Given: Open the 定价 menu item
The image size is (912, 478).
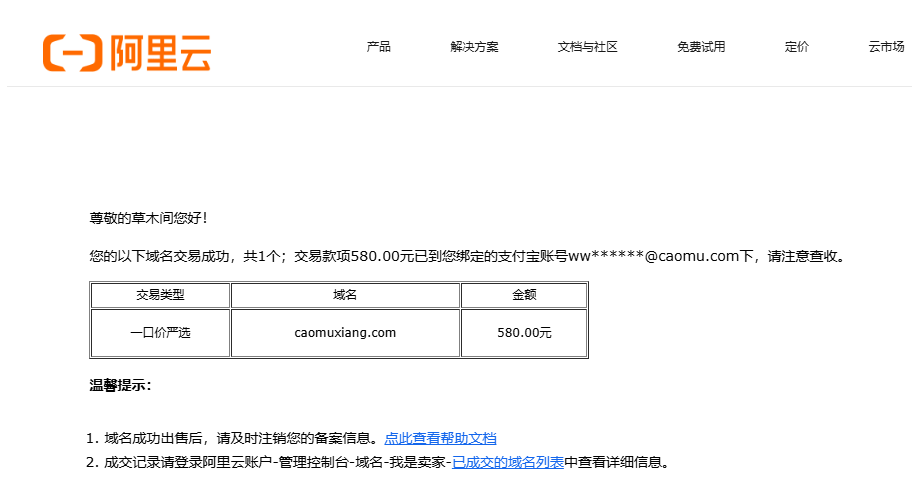Looking at the screenshot, I should (796, 47).
